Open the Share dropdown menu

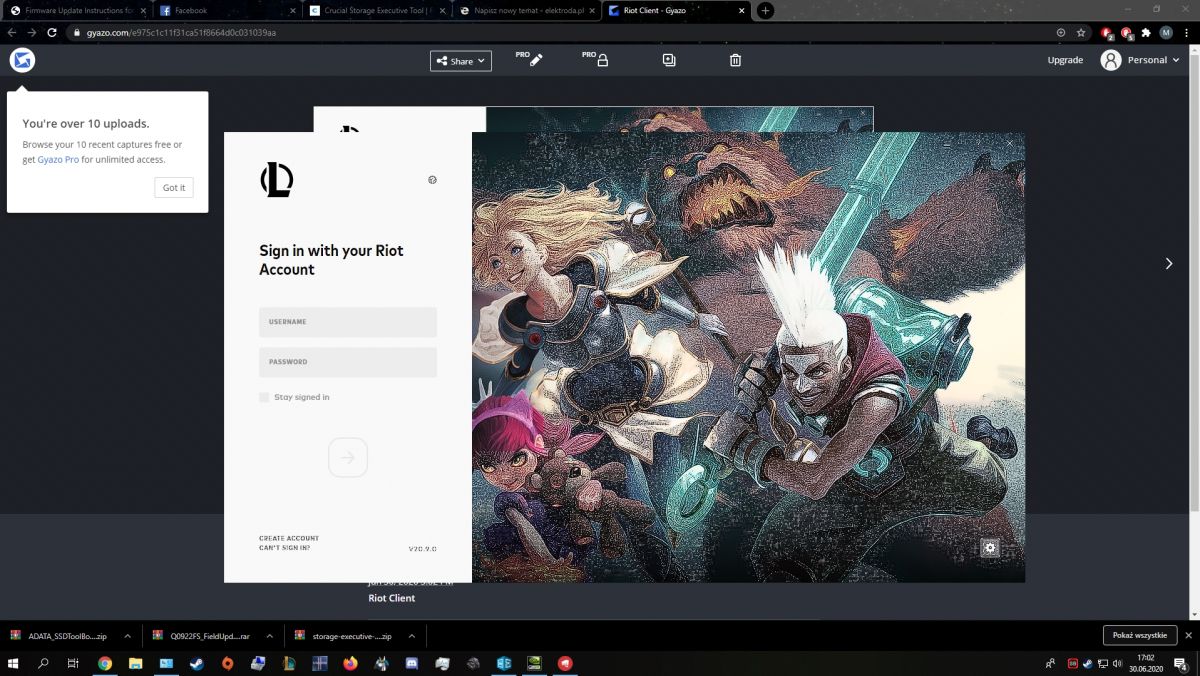click(461, 61)
